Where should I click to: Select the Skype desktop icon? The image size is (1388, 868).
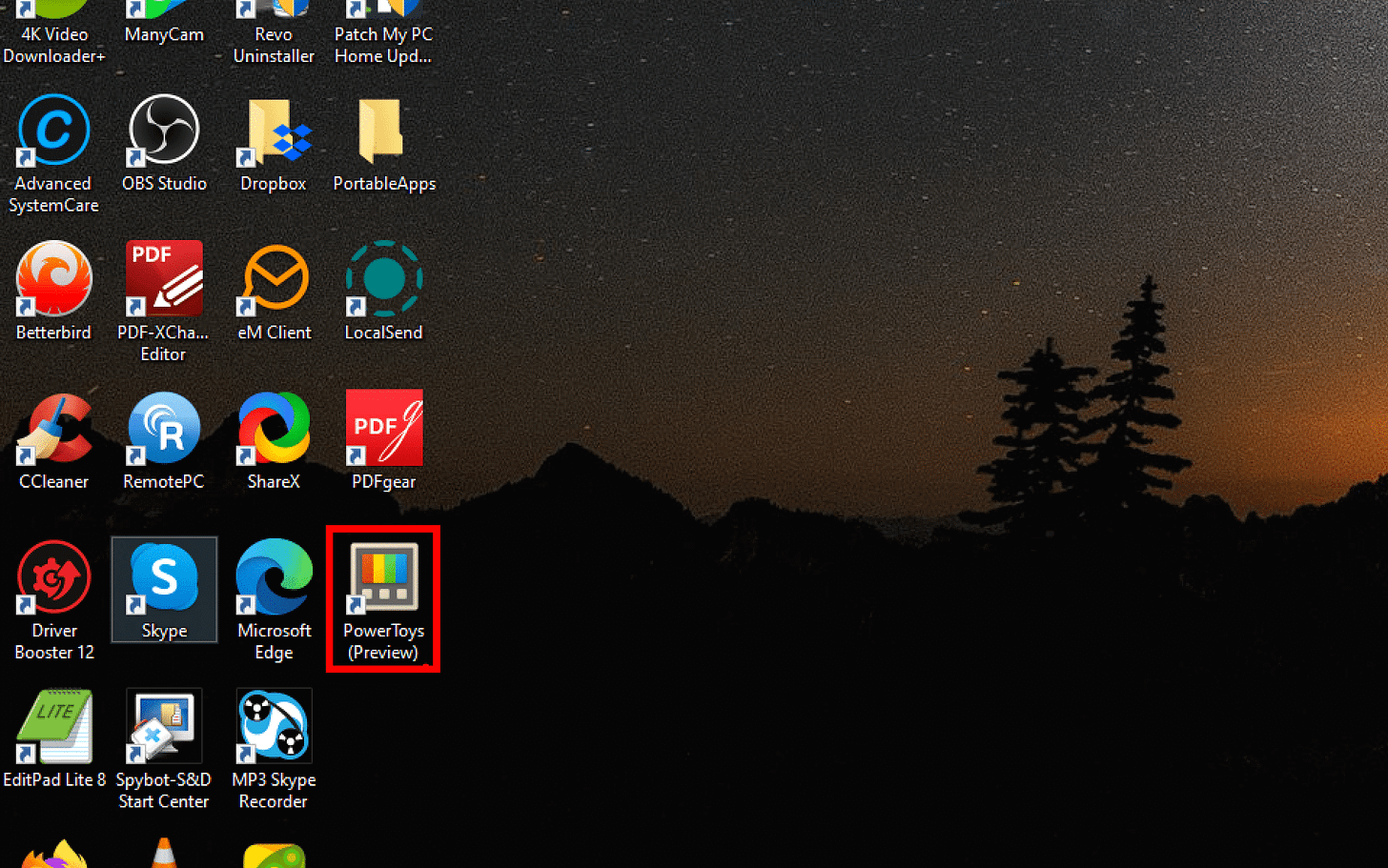coord(164,589)
